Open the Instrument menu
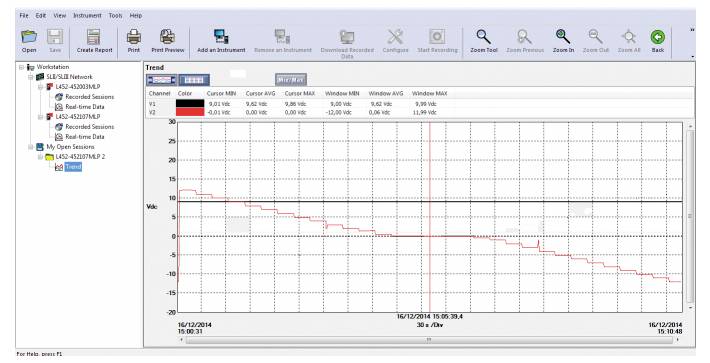Image resolution: width=710 pixels, height=363 pixels. coord(87,15)
